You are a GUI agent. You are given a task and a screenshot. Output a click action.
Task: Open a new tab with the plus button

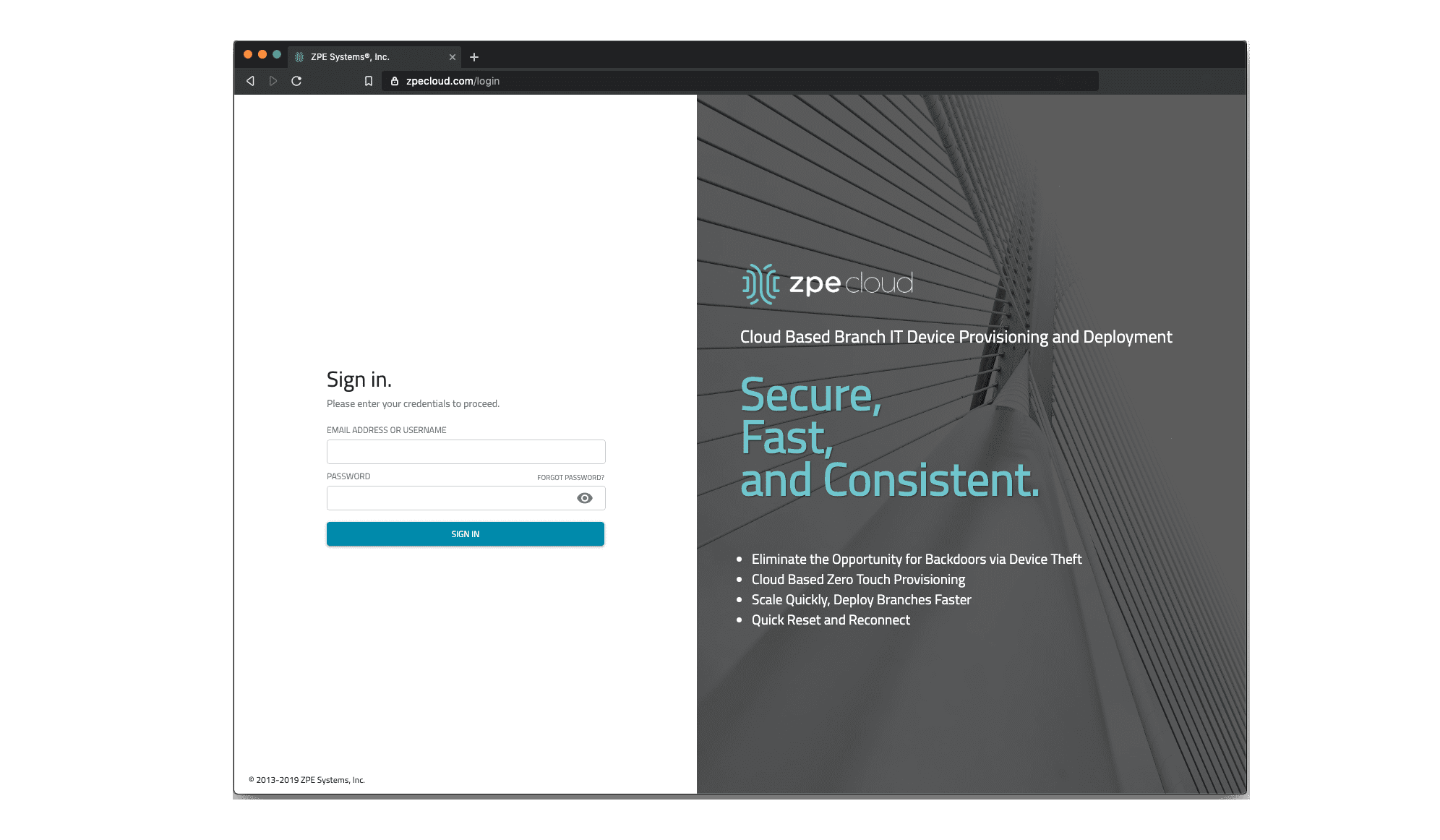pyautogui.click(x=474, y=57)
